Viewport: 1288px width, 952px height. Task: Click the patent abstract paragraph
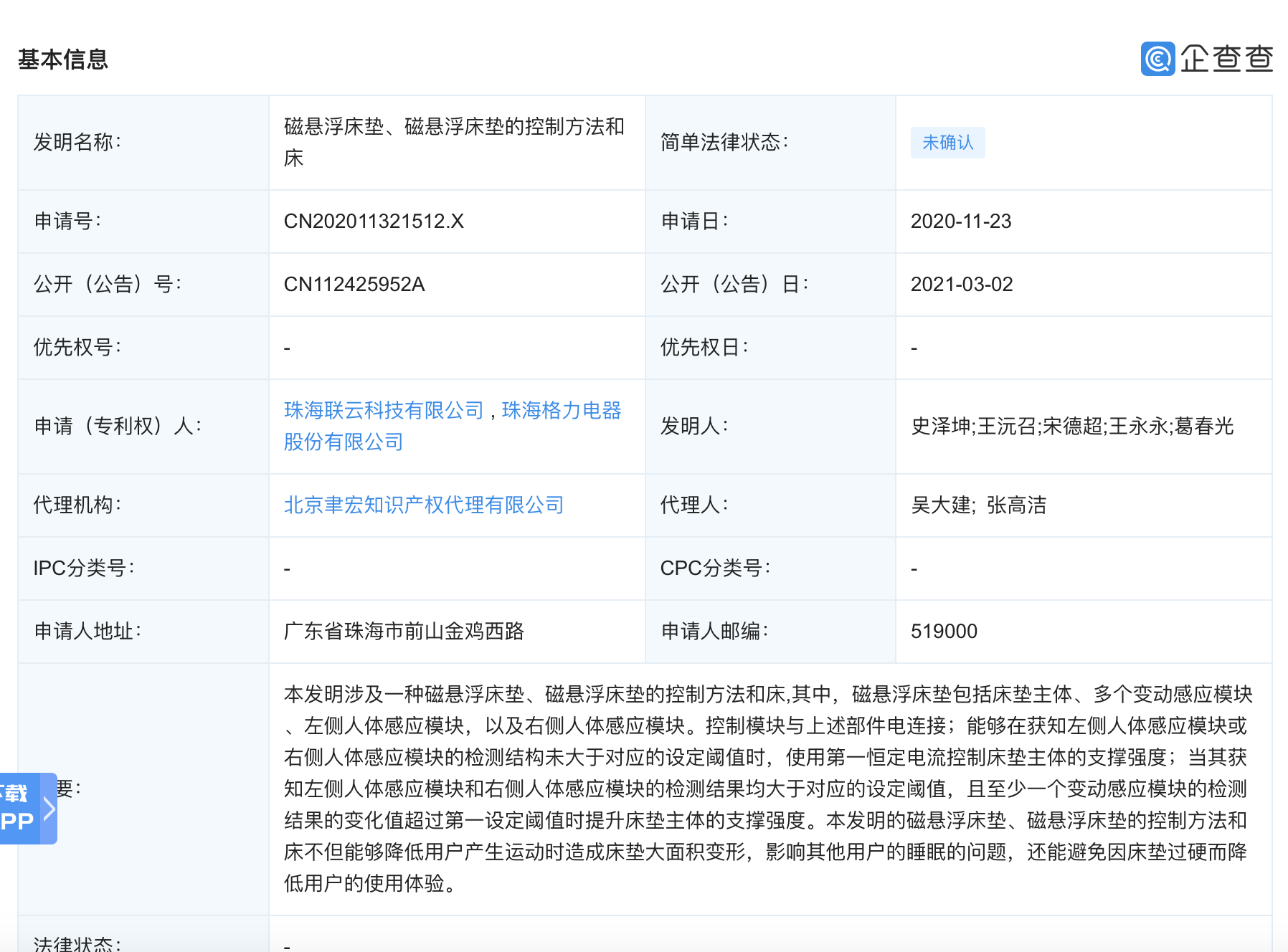pyautogui.click(x=767, y=789)
